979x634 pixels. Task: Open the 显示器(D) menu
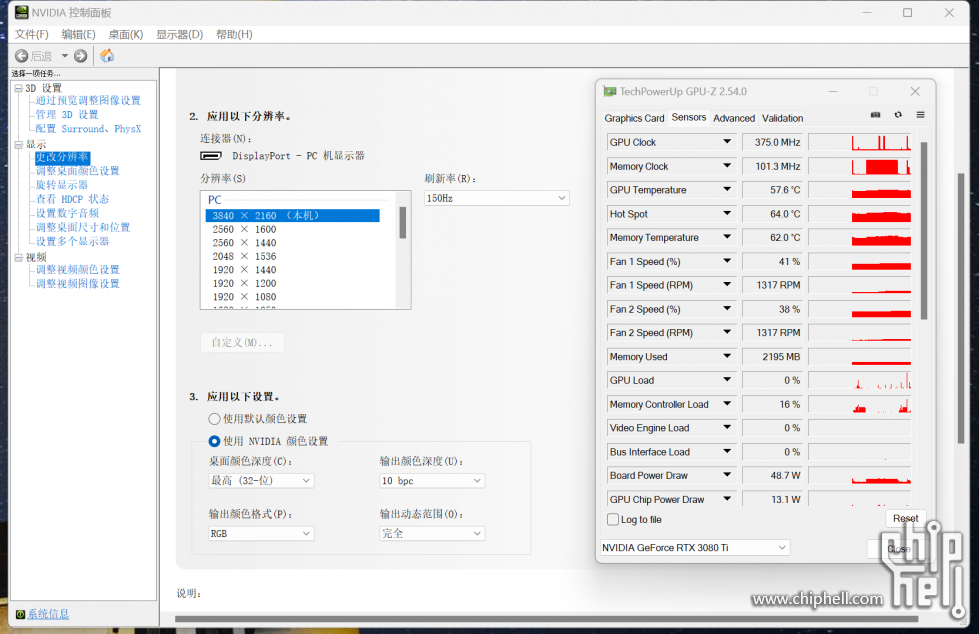pos(180,34)
